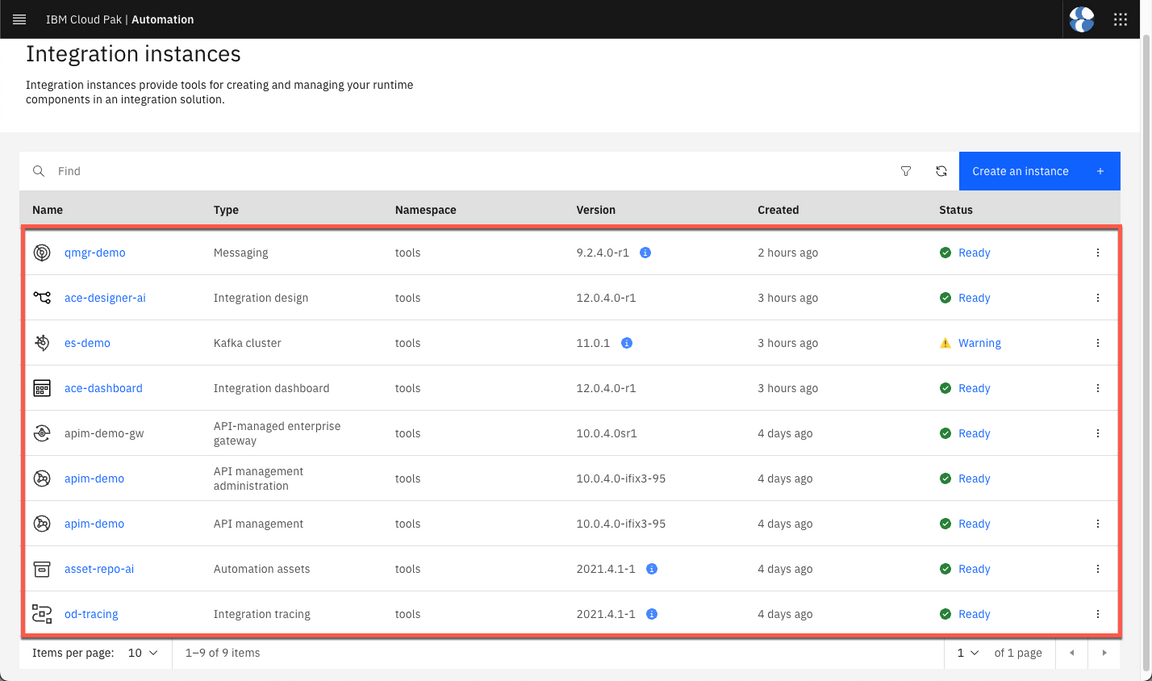1152x681 pixels.
Task: Open the page number dropdown
Action: tap(967, 653)
